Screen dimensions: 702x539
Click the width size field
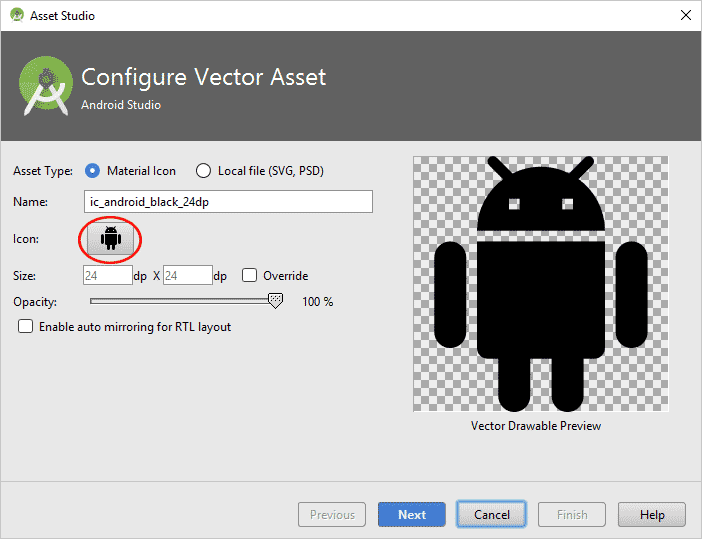[x=108, y=275]
